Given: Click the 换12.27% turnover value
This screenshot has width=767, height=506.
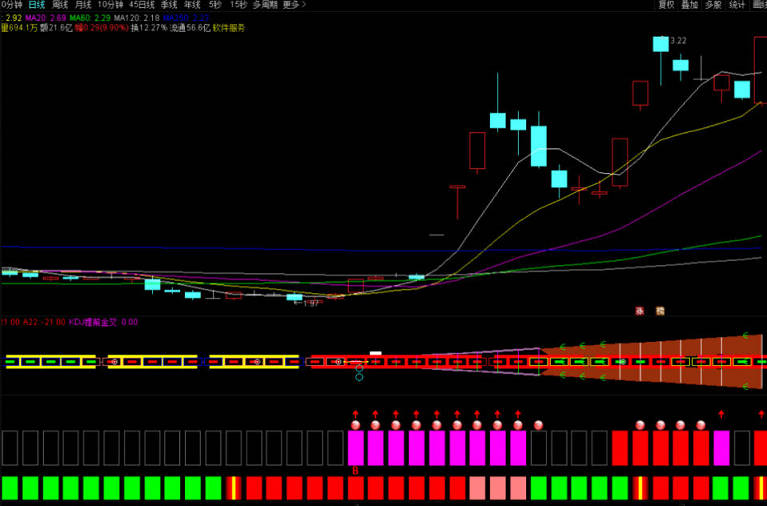Looking at the screenshot, I should pyautogui.click(x=149, y=28).
